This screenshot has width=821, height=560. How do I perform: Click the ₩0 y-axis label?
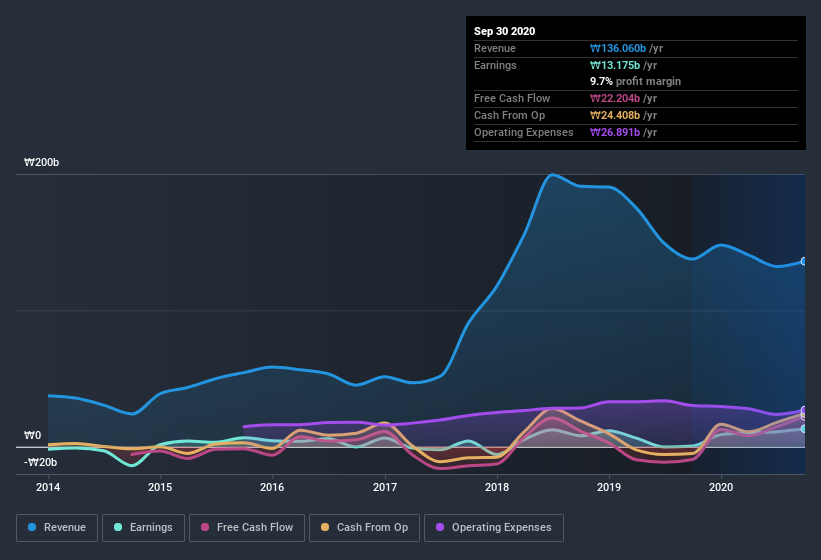click(x=32, y=435)
